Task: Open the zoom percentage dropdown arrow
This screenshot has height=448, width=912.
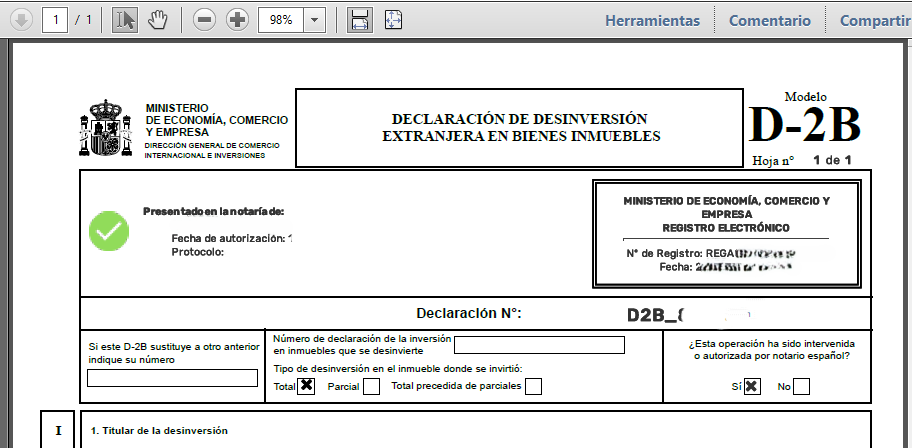Action: tap(315, 20)
